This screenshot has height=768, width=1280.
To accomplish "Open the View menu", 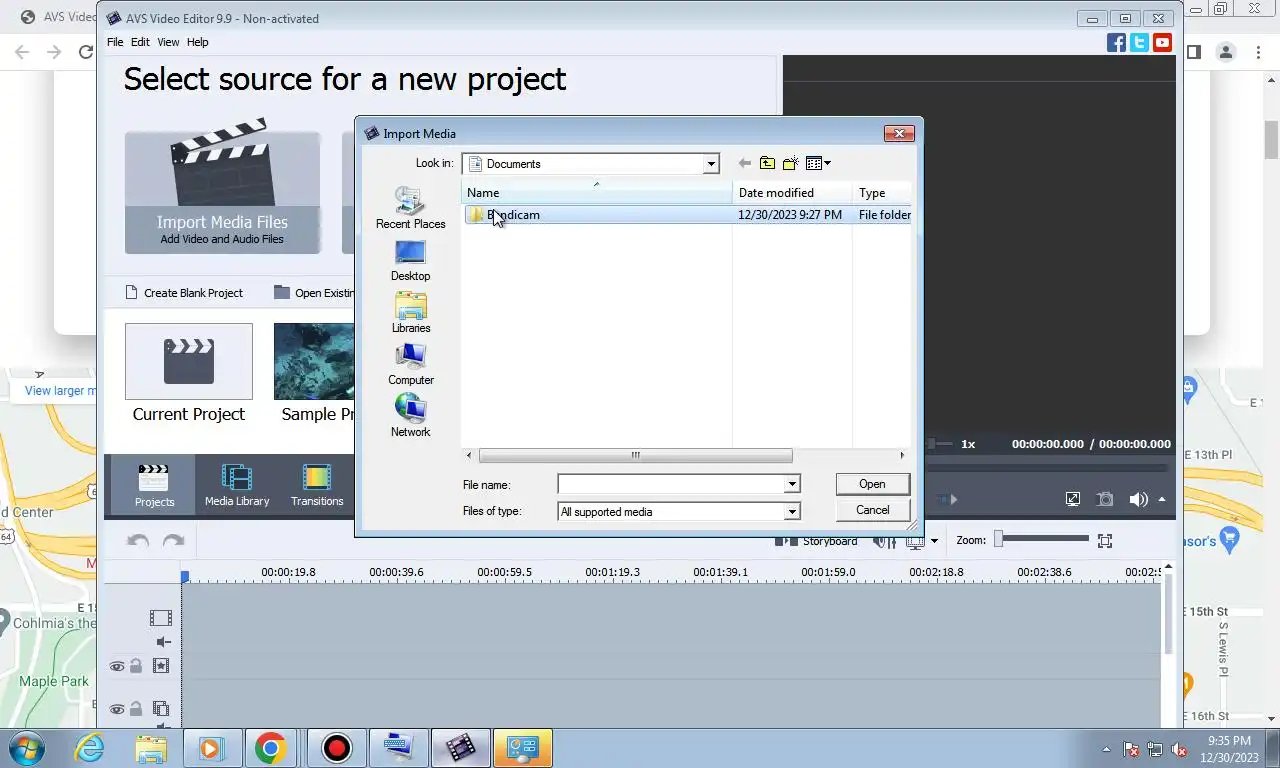I will click(168, 42).
